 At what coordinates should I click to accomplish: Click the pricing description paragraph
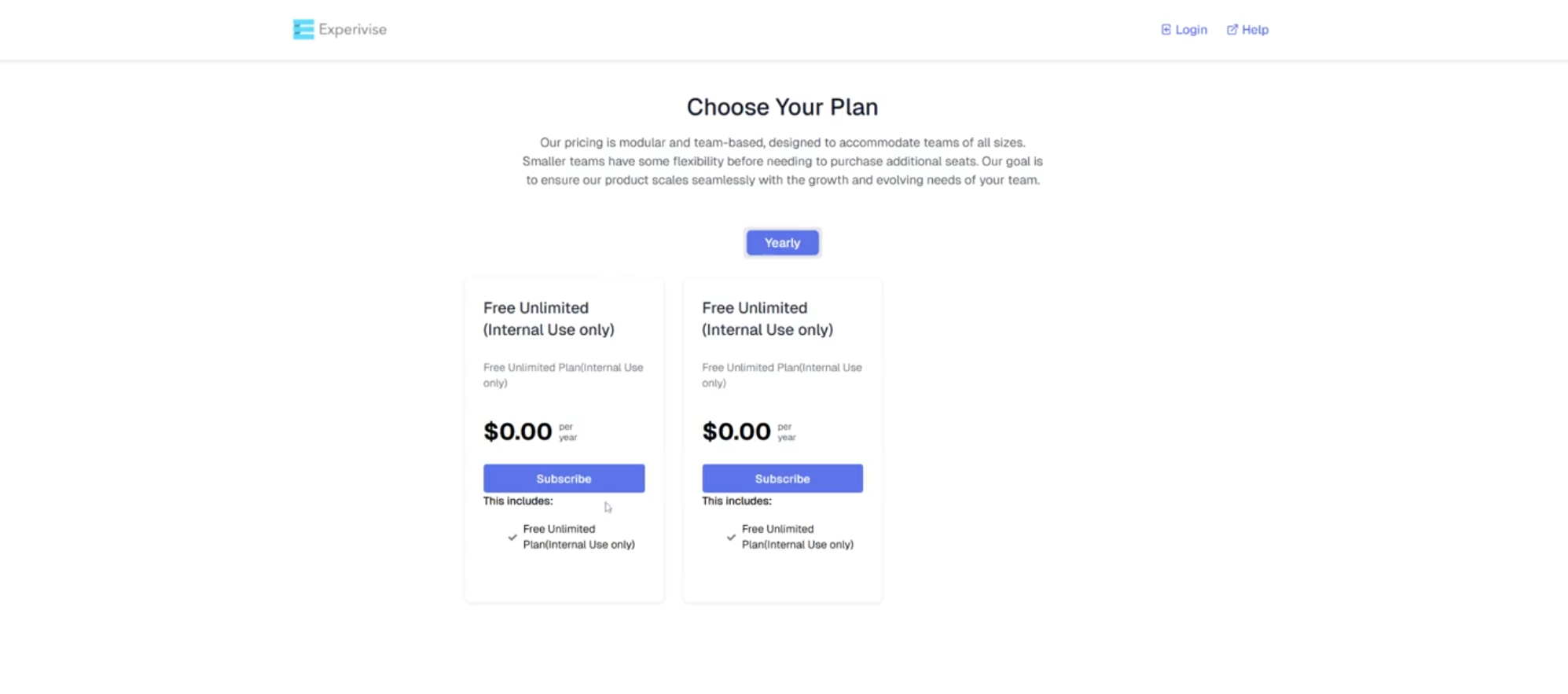point(782,161)
